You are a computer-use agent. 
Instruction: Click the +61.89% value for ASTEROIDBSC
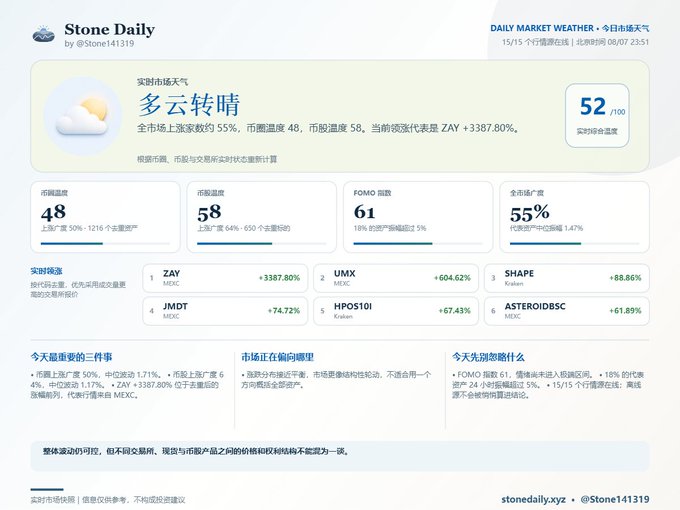click(625, 311)
